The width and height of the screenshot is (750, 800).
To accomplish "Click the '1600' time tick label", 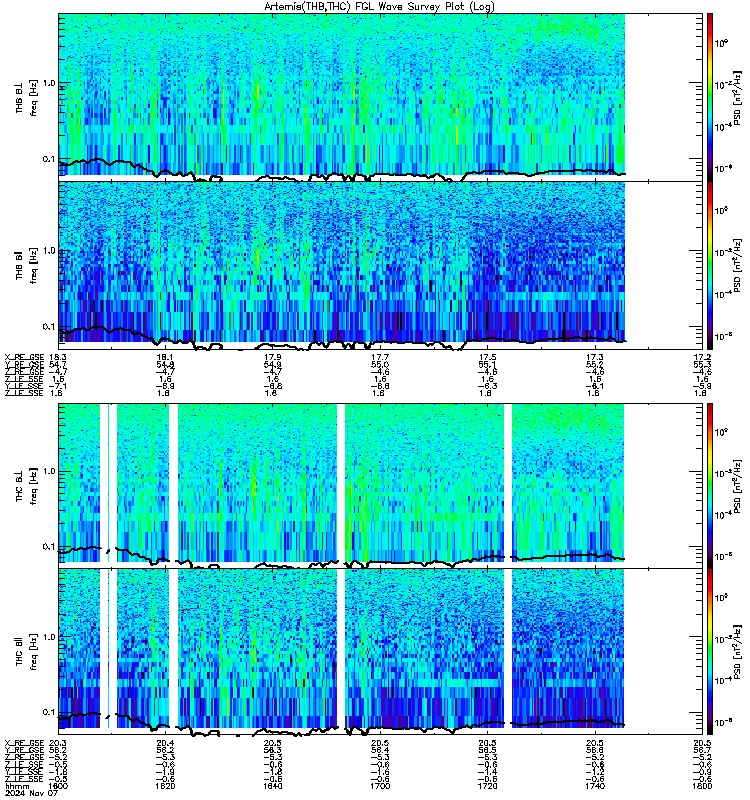I will 58,786.
